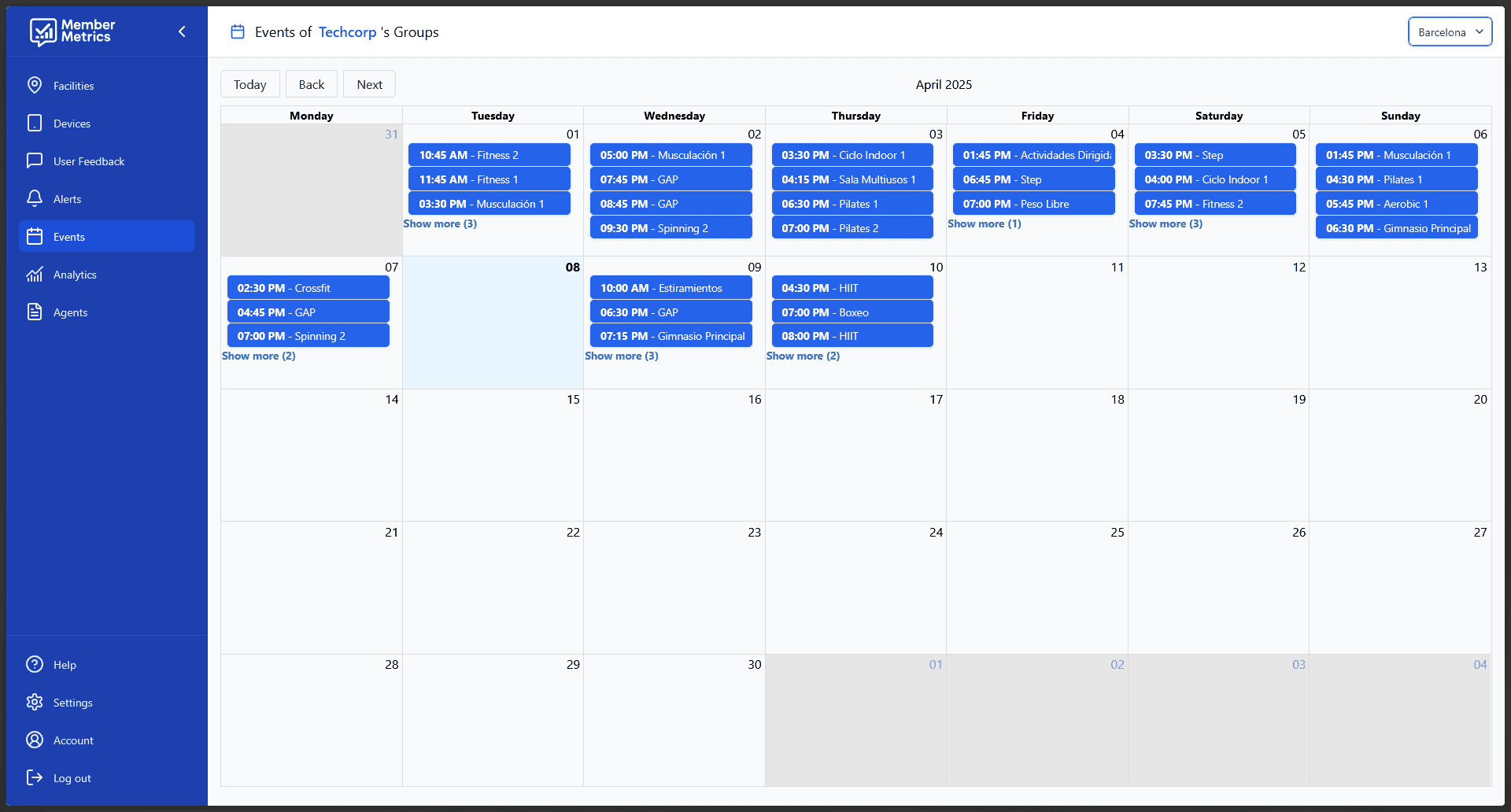Viewport: 1511px width, 812px height.
Task: Click the Analytics chart icon
Action: tap(35, 274)
